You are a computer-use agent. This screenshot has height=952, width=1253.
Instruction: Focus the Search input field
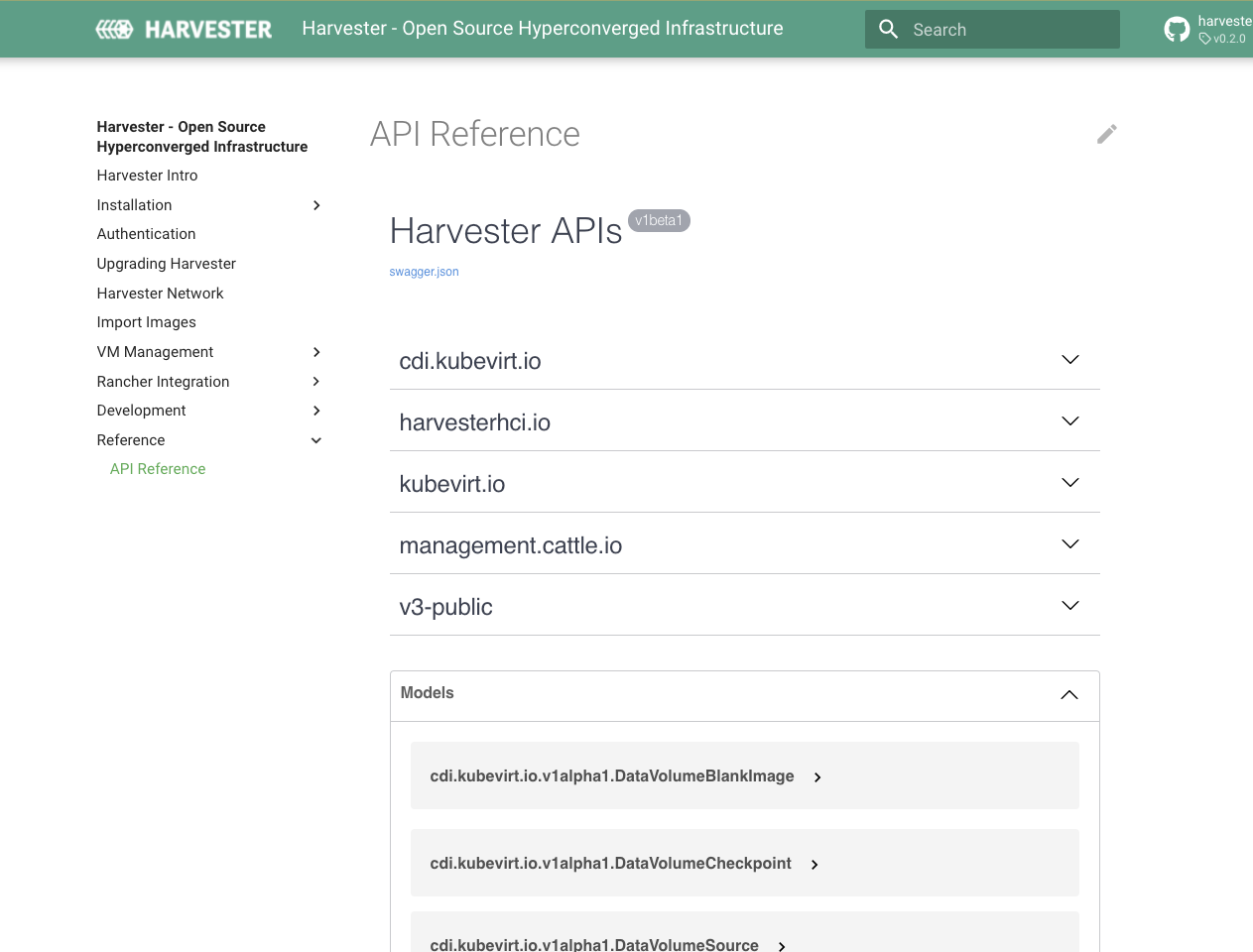pos(992,30)
